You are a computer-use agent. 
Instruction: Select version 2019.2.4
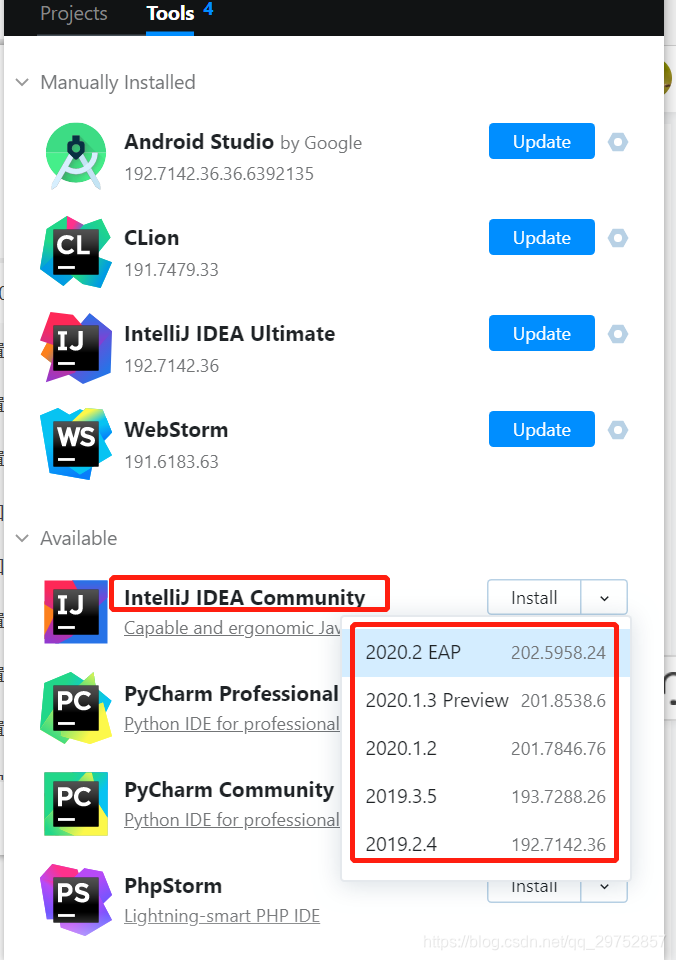[x=486, y=844]
